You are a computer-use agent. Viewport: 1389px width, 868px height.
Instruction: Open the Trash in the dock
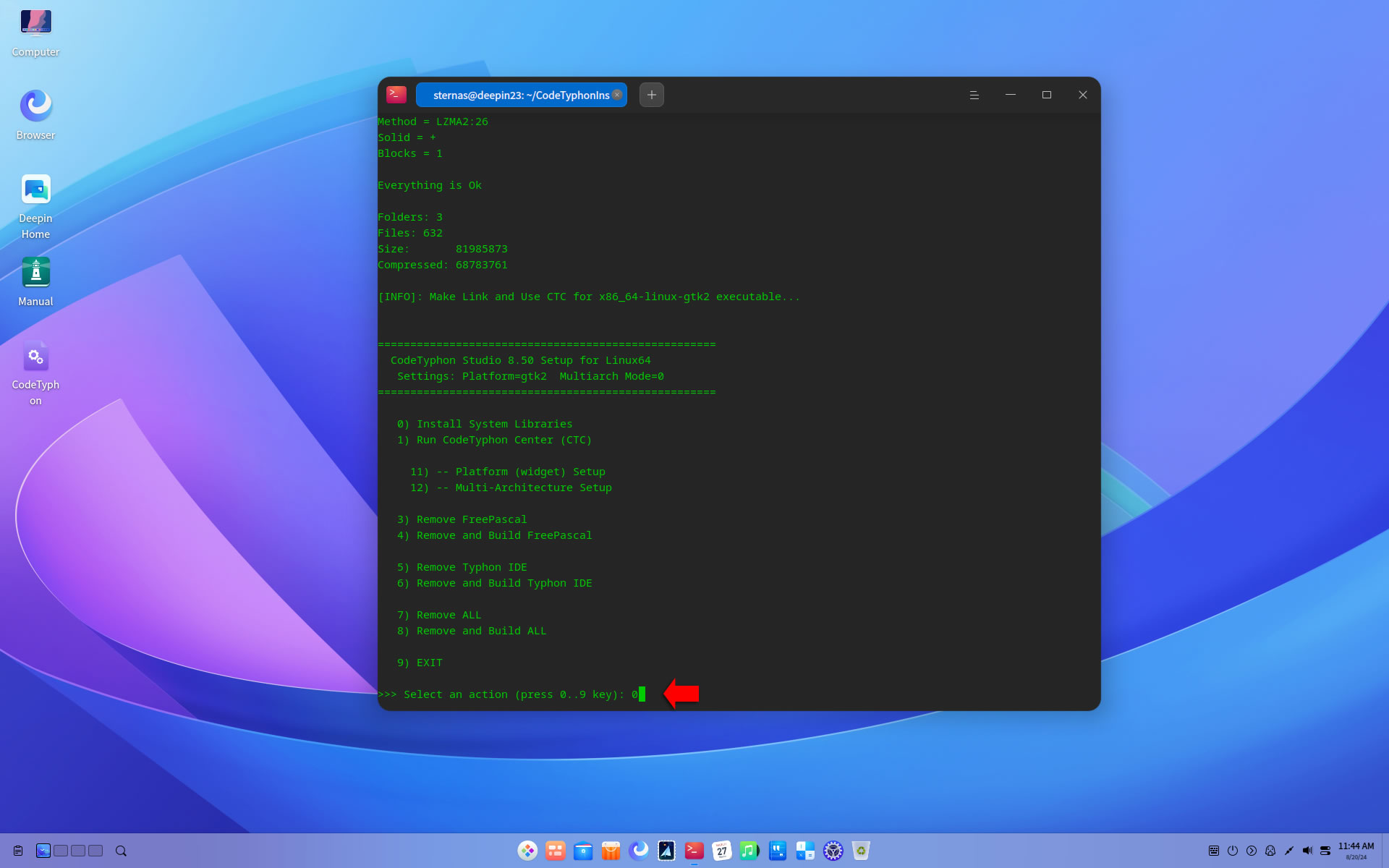pos(861,851)
